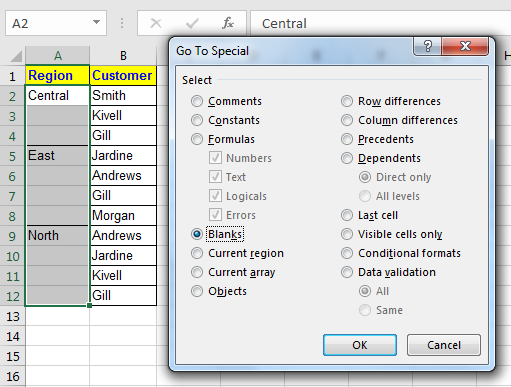Viewport: 511px width, 387px height.
Task: Click the Insert Function fx icon
Action: coord(228,23)
